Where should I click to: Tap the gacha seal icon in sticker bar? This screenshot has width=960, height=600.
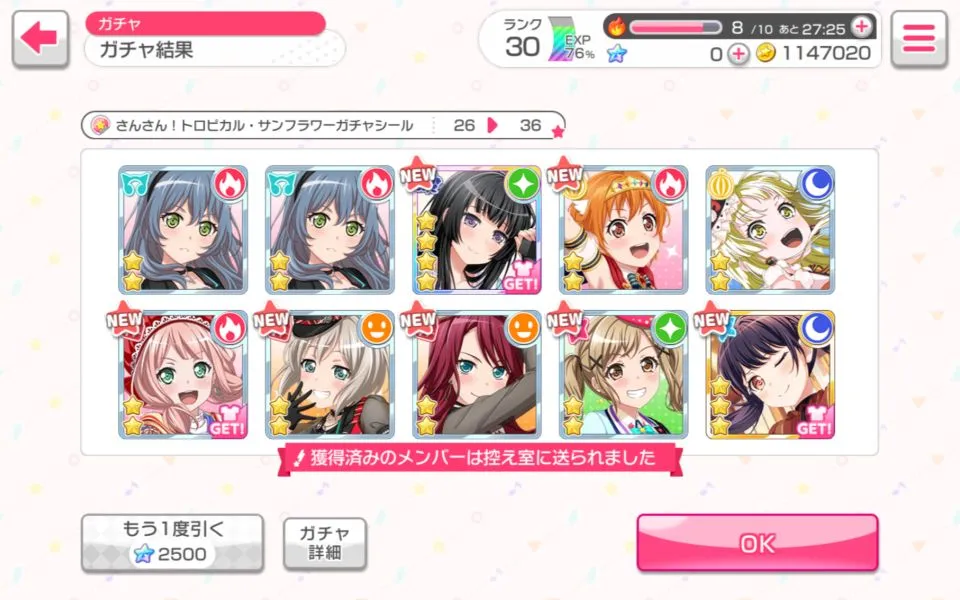coord(100,125)
